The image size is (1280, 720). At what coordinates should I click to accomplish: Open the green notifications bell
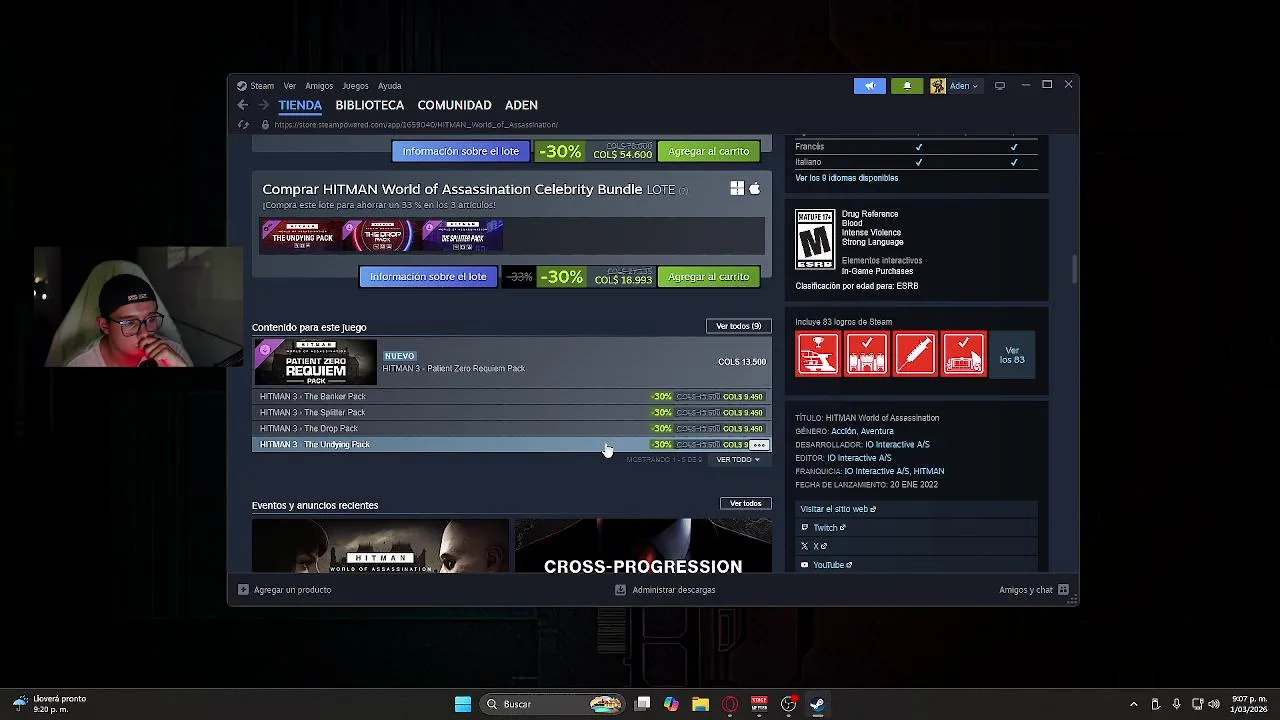[907, 86]
